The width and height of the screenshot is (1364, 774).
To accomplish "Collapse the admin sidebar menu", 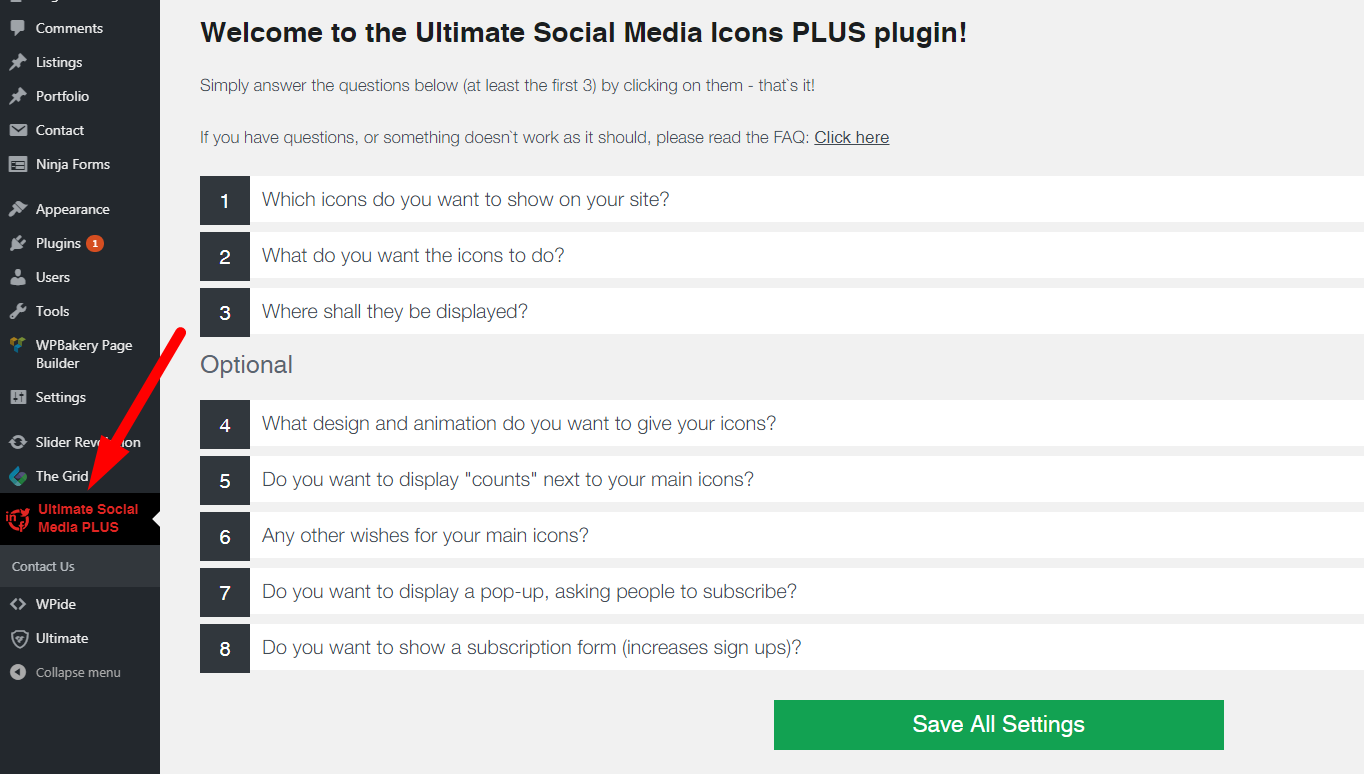I will click(77, 672).
